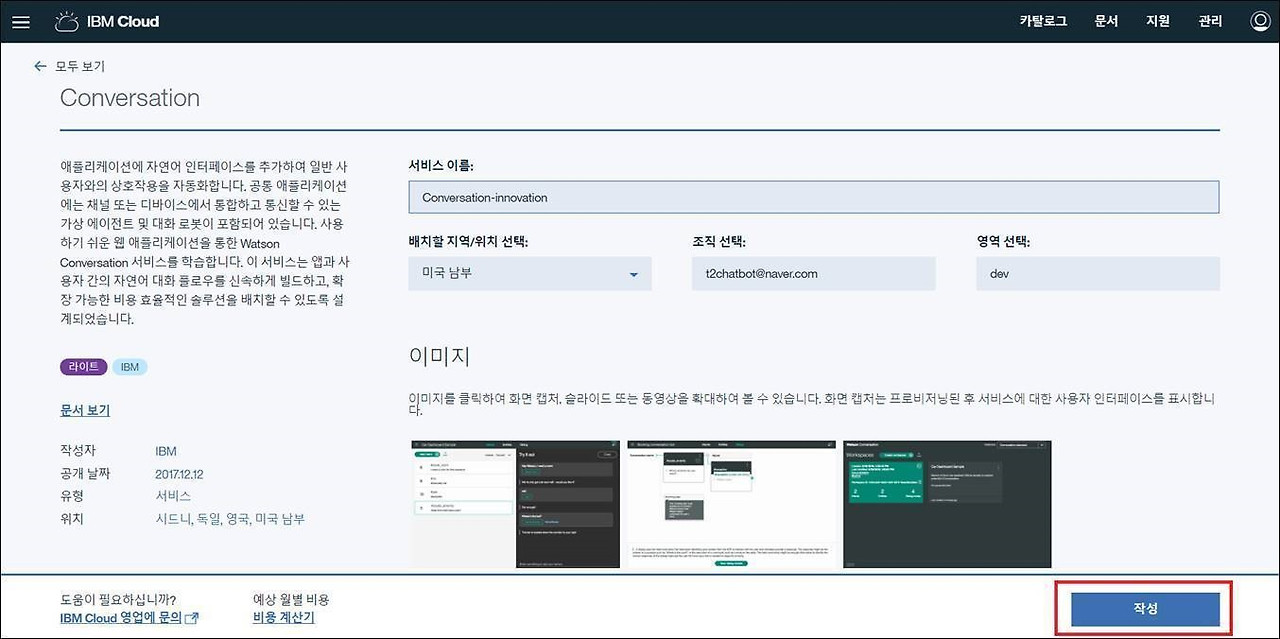Screen dimensions: 1280x639
Task: Click the 라이트 plan tag
Action: click(84, 367)
